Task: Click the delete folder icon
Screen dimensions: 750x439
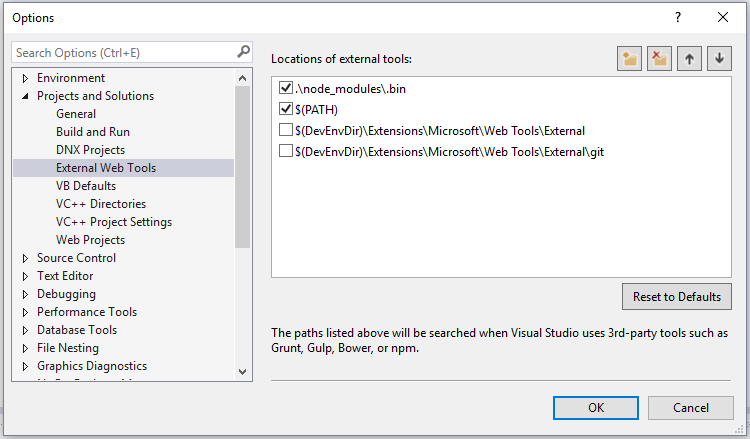Action: [659, 59]
